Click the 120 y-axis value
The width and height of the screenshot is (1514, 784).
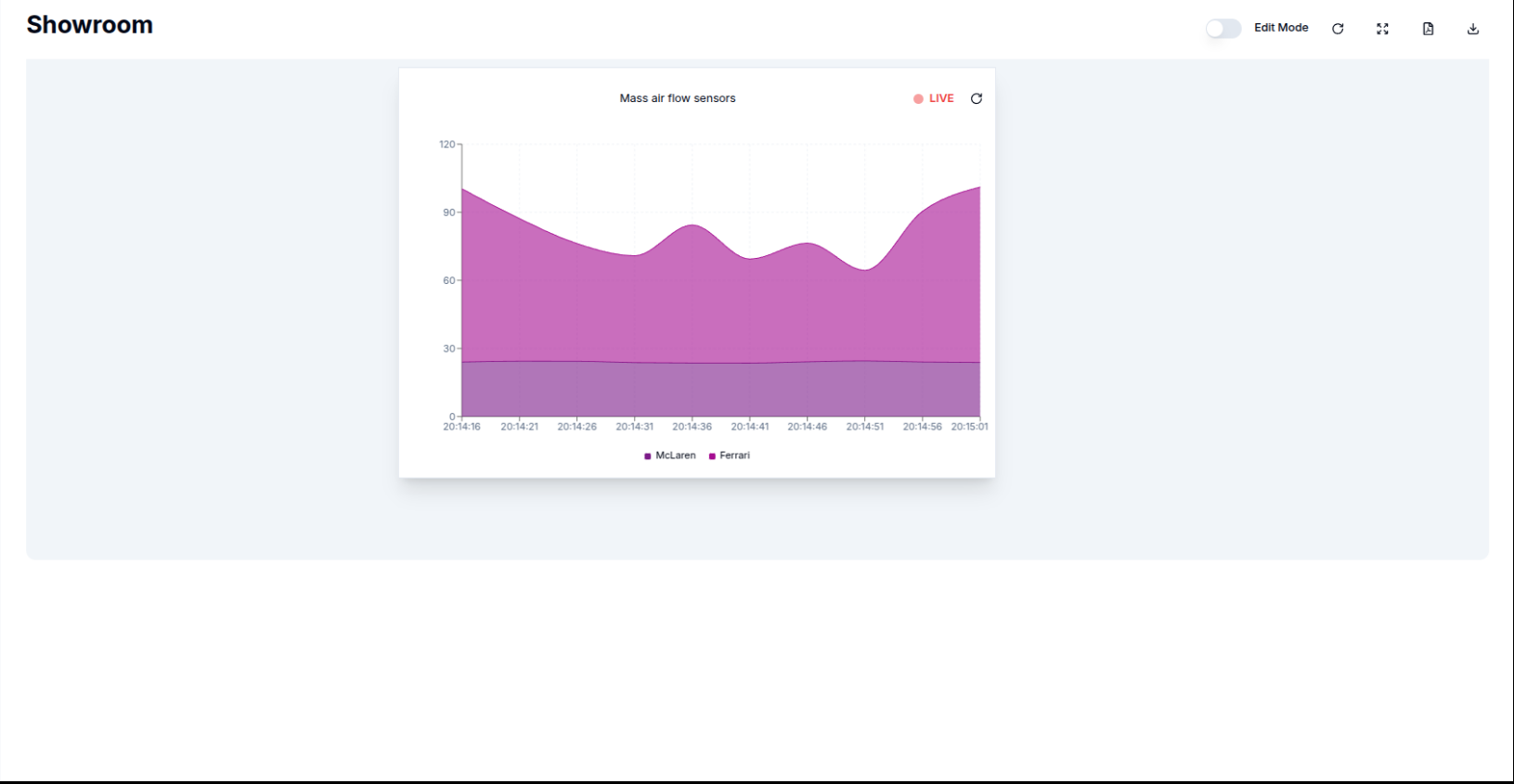447,145
